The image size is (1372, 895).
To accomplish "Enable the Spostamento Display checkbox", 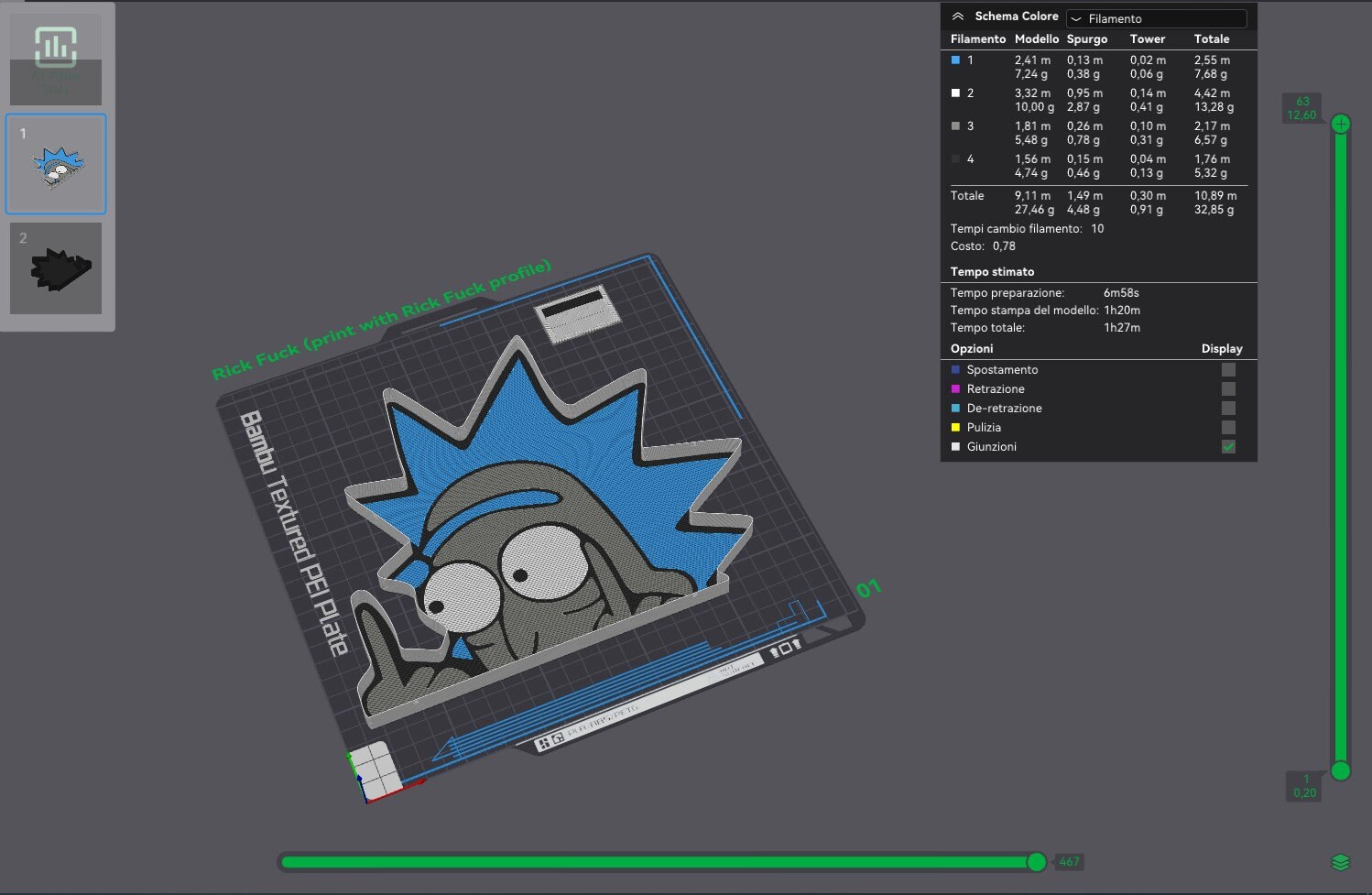I will [x=1227, y=369].
